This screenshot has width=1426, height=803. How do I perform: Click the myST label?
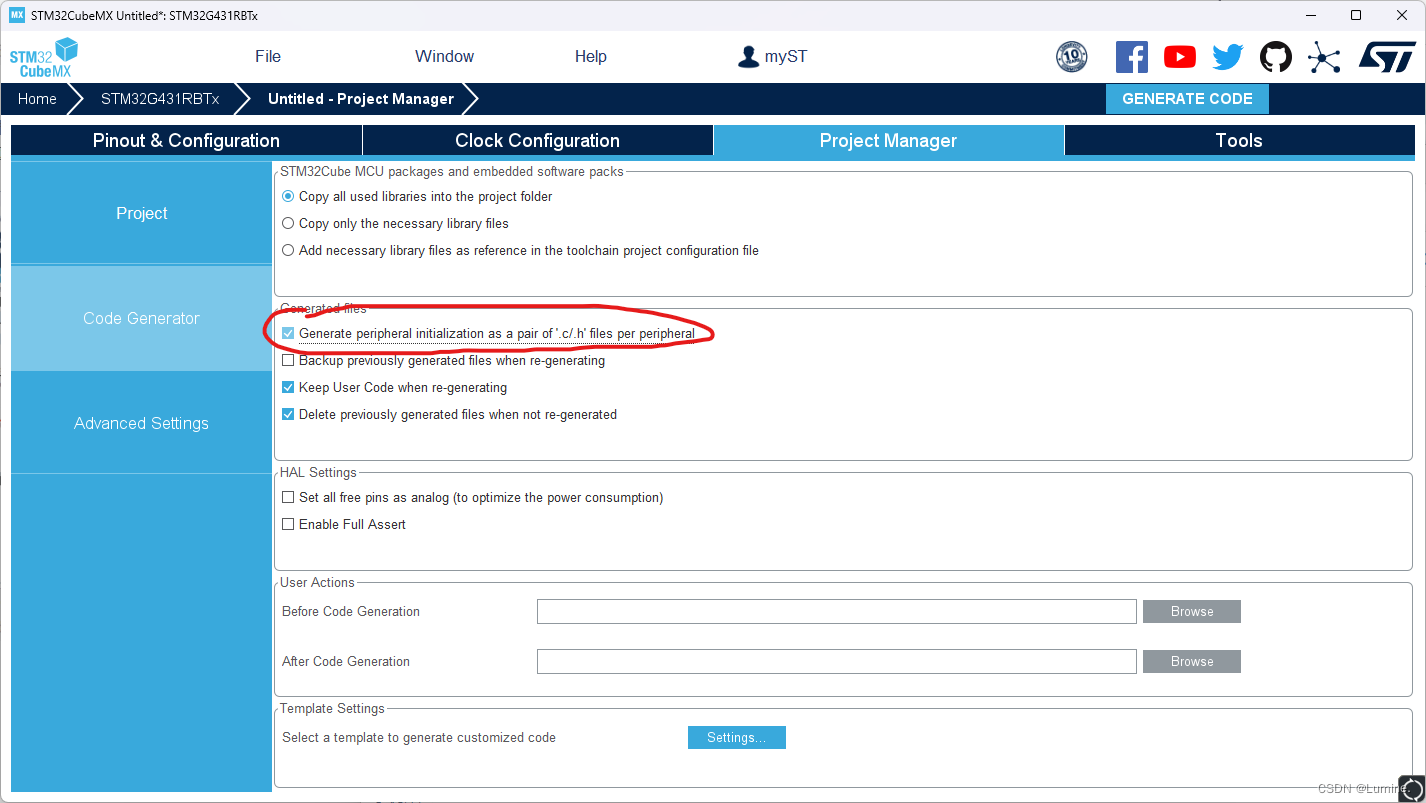point(786,57)
